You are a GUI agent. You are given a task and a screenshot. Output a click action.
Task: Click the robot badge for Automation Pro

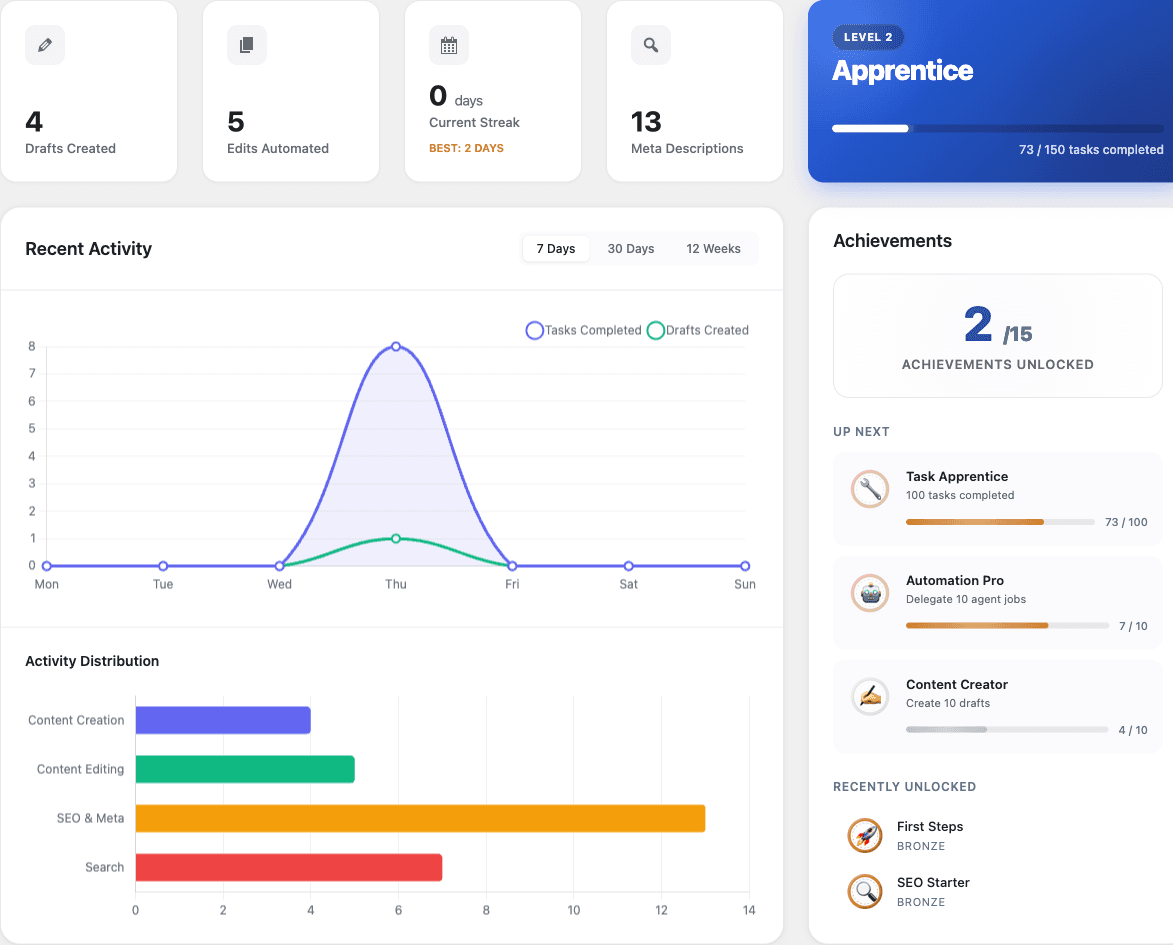tap(870, 593)
